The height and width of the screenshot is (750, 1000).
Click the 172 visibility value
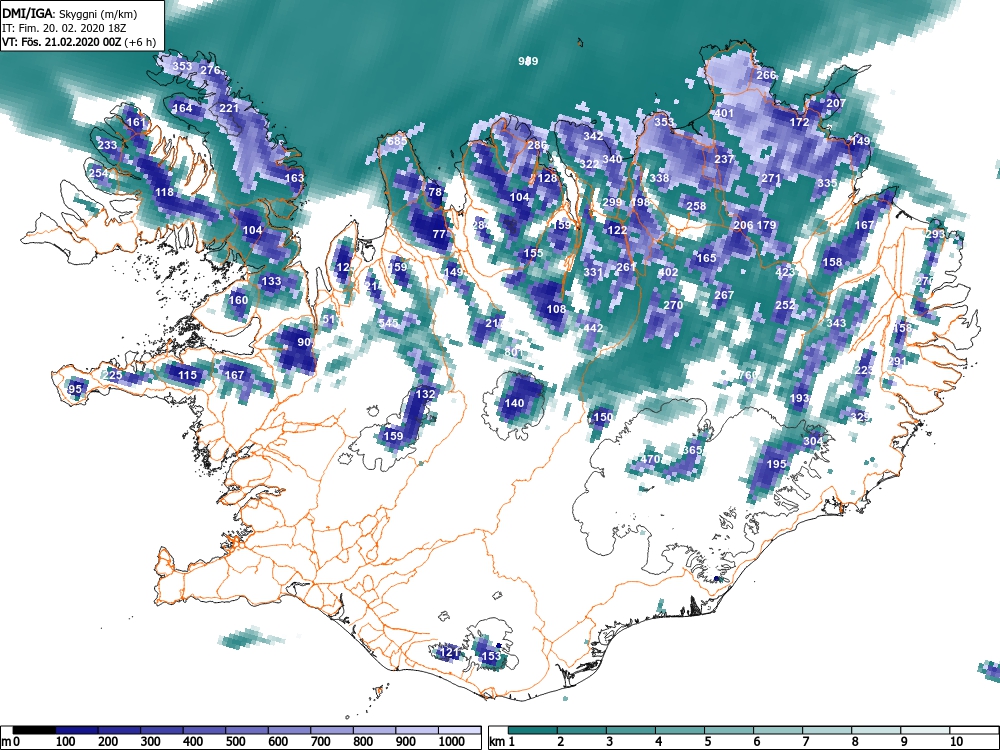pyautogui.click(x=799, y=122)
